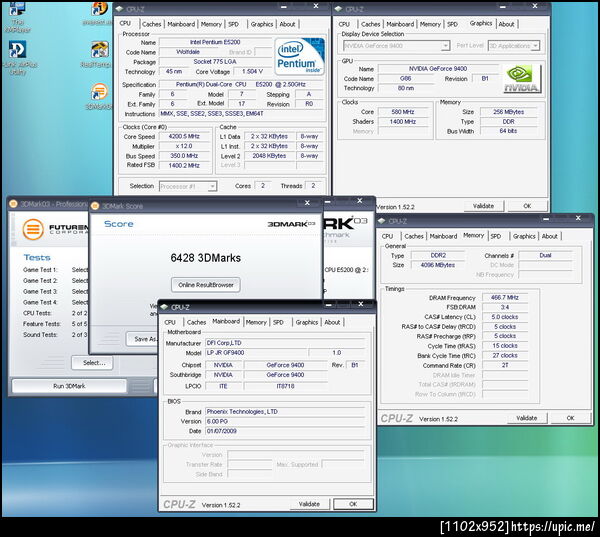Viewport: 600px width, 537px height.
Task: Click OK in the Mainboard CPU-Z window
Action: (x=353, y=504)
